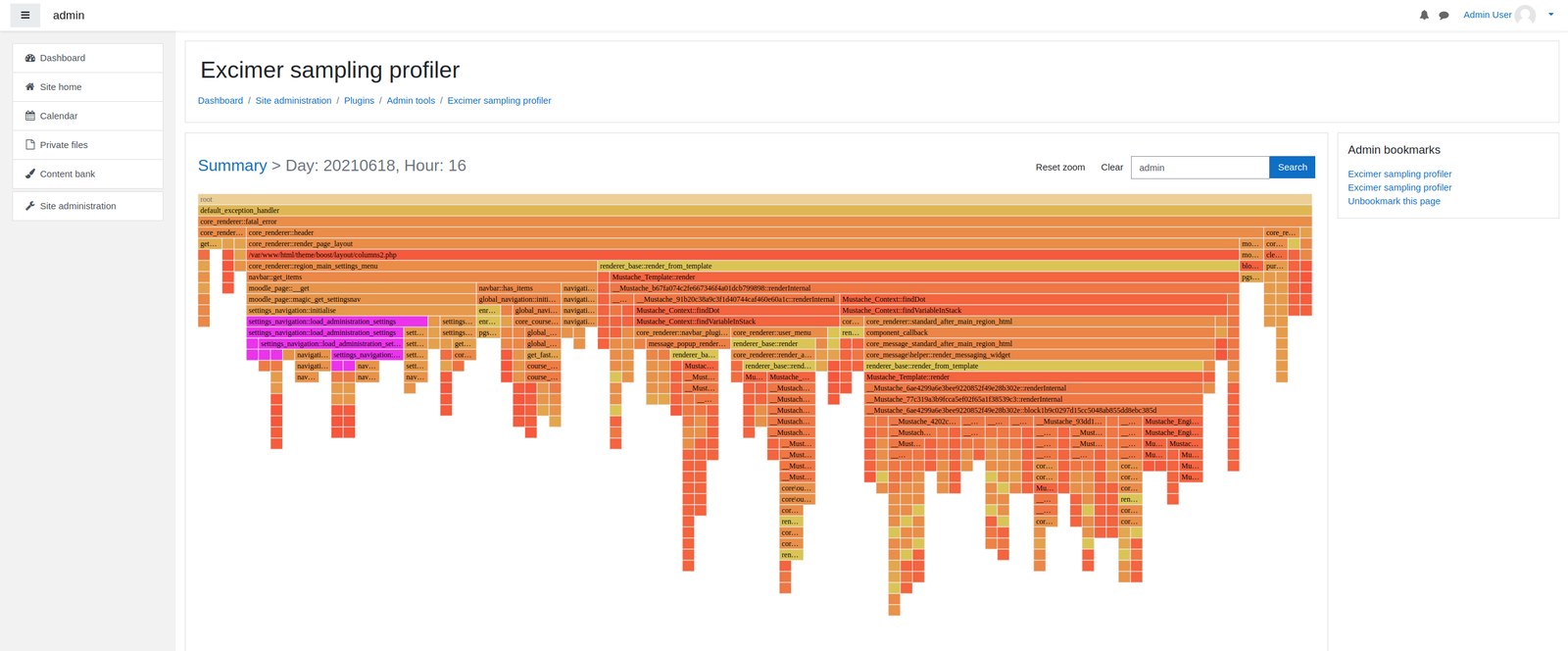
Task: Click the Admin tools breadcrumb link
Action: (411, 100)
